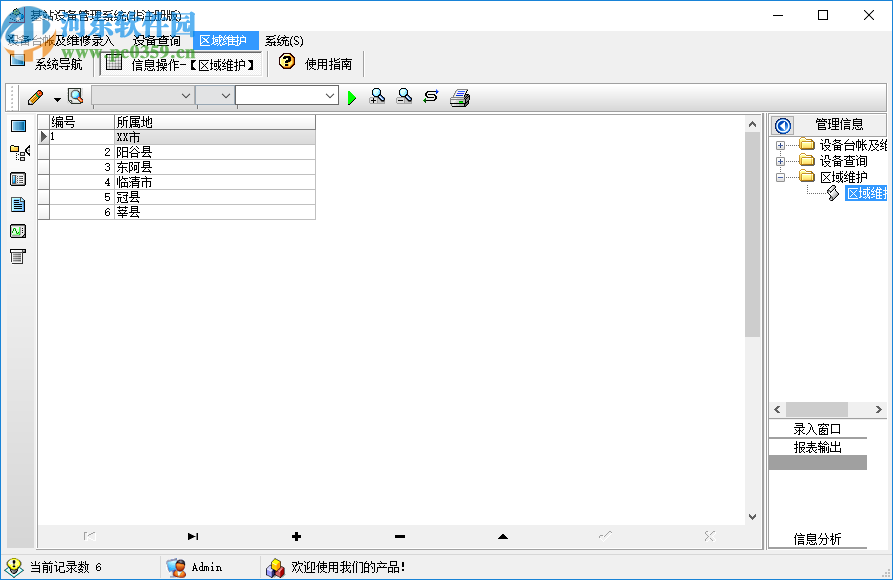Click the grid scrollbar up arrow
893x580 pixels.
tap(752, 124)
